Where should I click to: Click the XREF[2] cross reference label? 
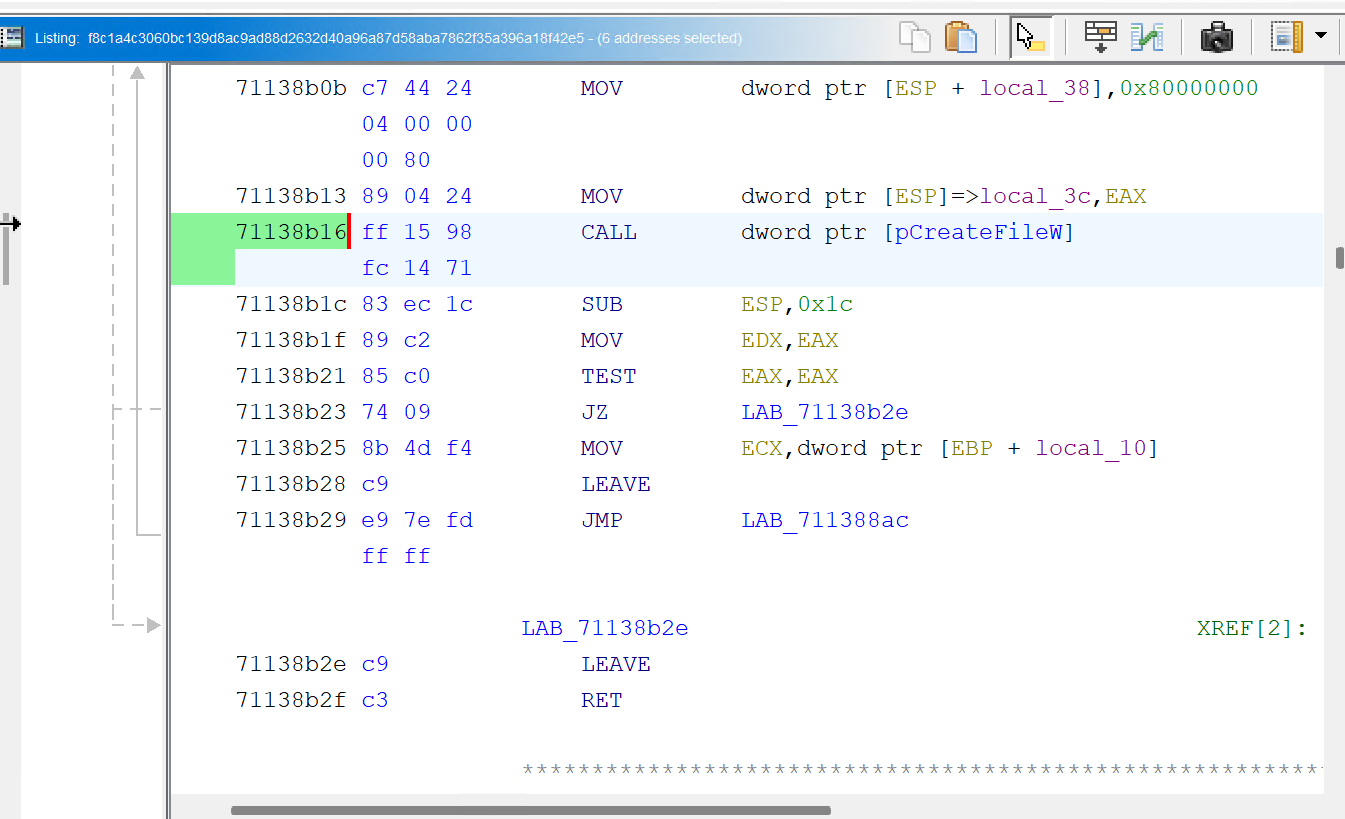point(1250,629)
